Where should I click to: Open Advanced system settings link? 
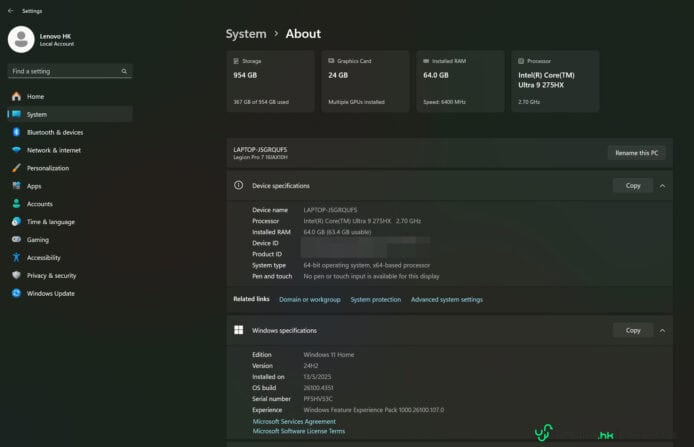click(447, 300)
